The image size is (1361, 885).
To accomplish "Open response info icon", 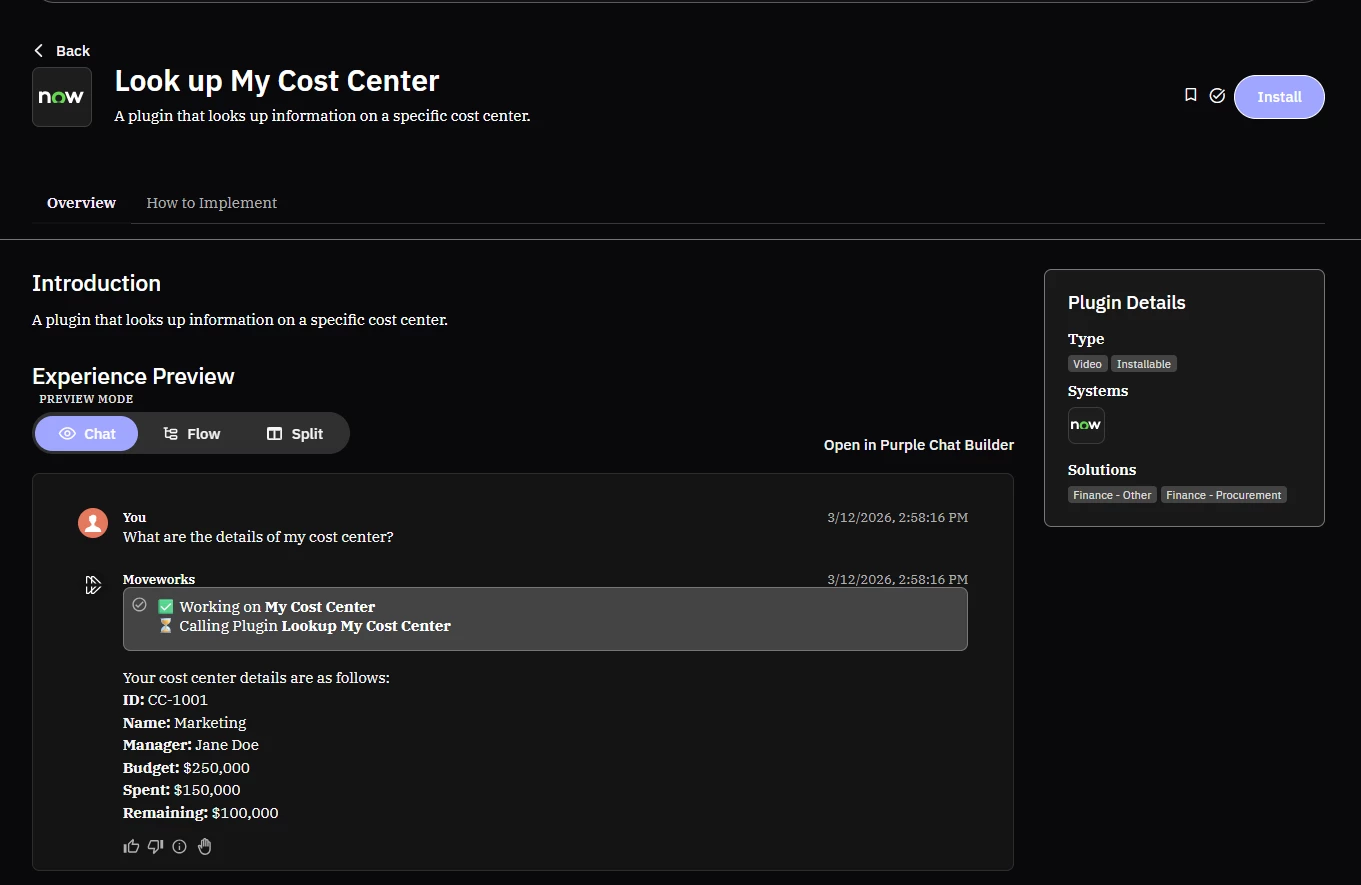I will click(x=180, y=847).
